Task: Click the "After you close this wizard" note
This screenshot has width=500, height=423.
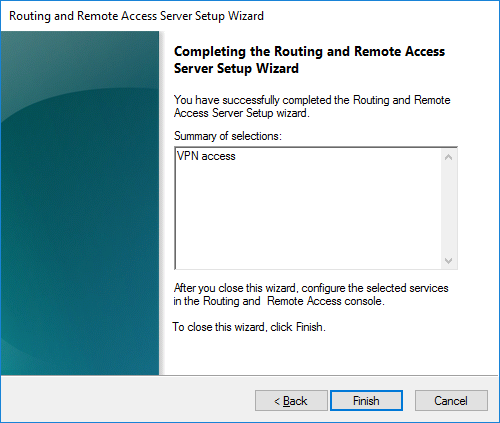Action: [x=311, y=288]
